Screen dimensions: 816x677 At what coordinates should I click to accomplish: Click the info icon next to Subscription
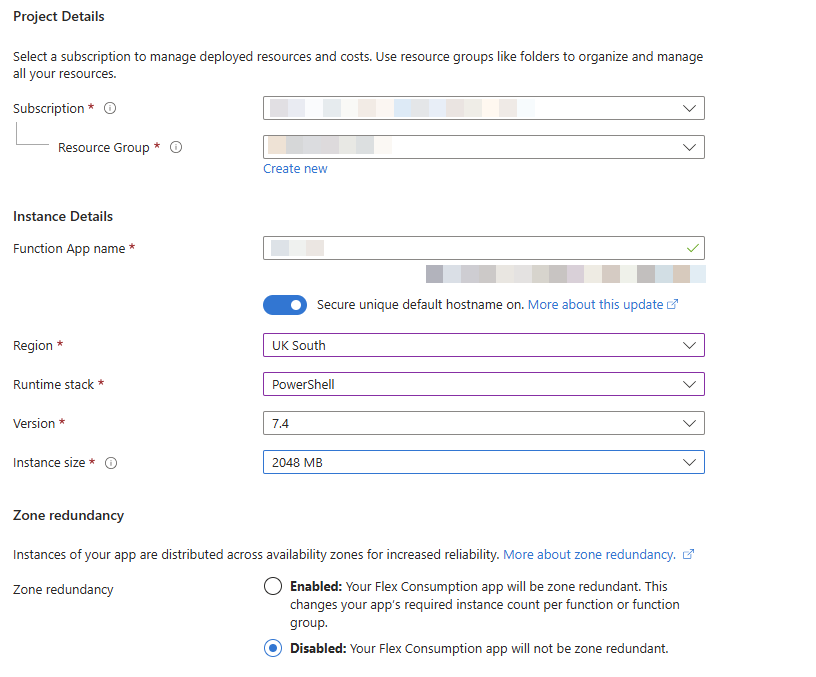(x=110, y=108)
